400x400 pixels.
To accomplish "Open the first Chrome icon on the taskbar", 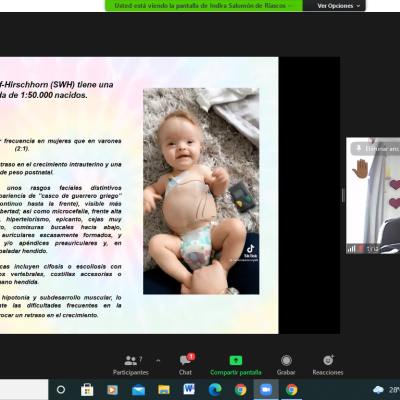I will (240, 389).
